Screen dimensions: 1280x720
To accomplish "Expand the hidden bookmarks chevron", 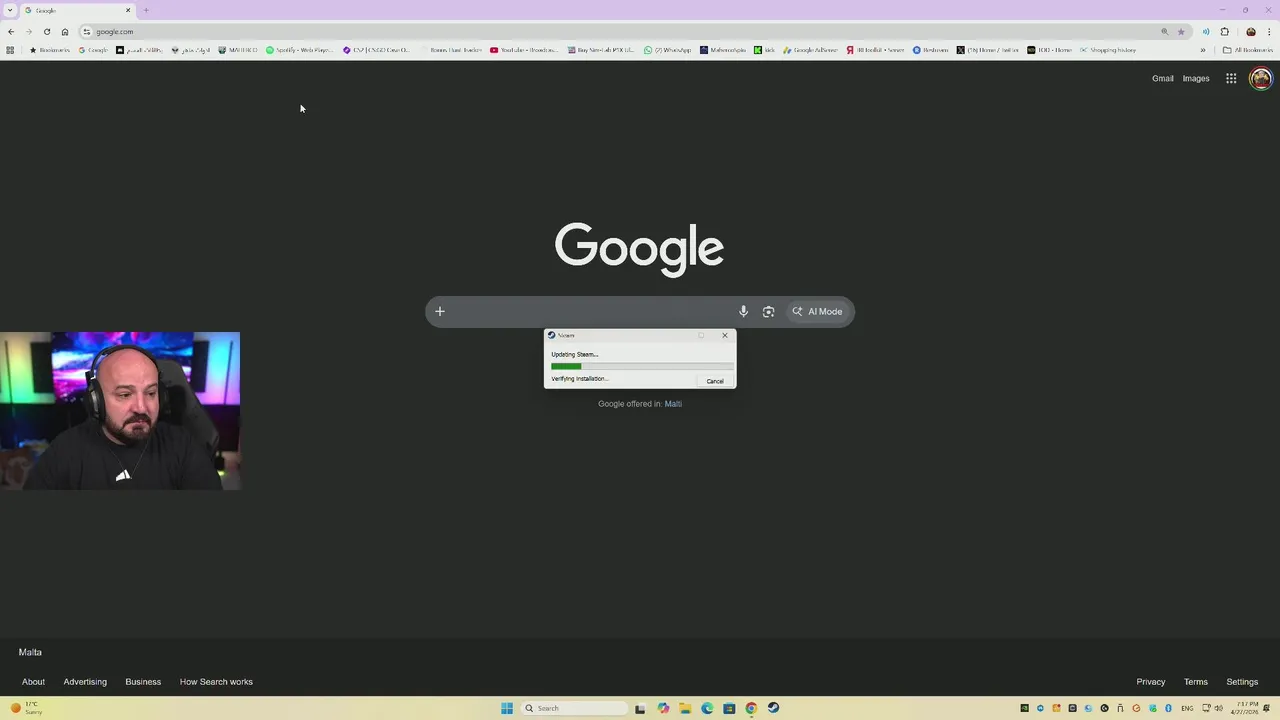I will tap(1203, 50).
